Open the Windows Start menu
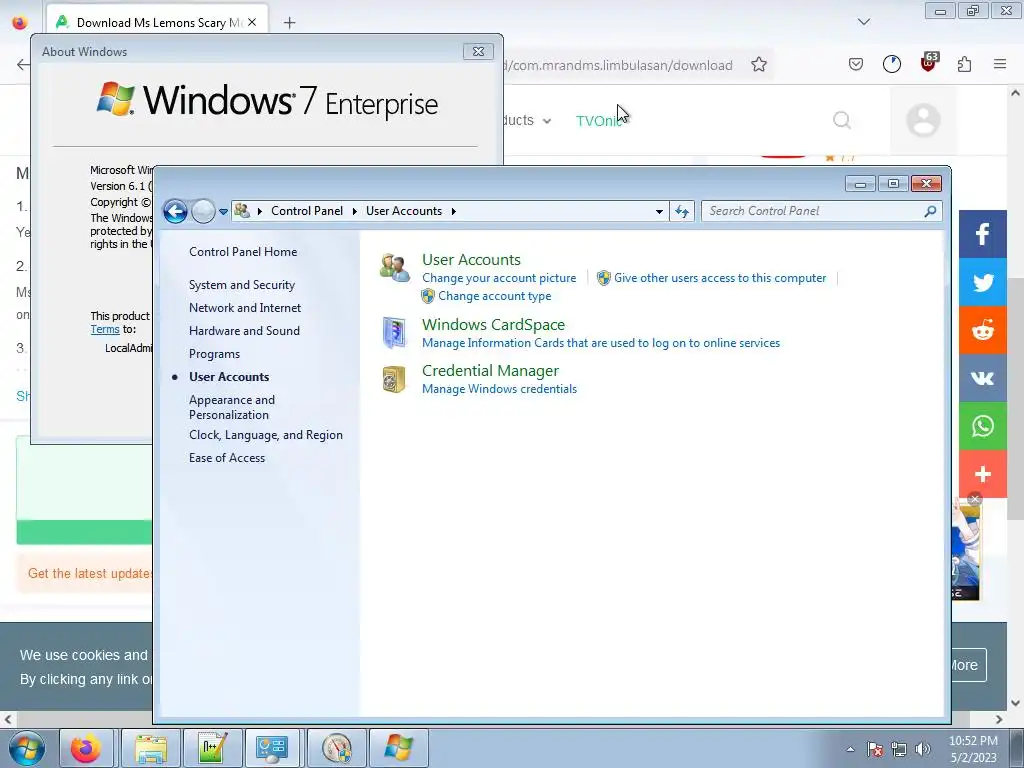1024x768 pixels. 27,748
